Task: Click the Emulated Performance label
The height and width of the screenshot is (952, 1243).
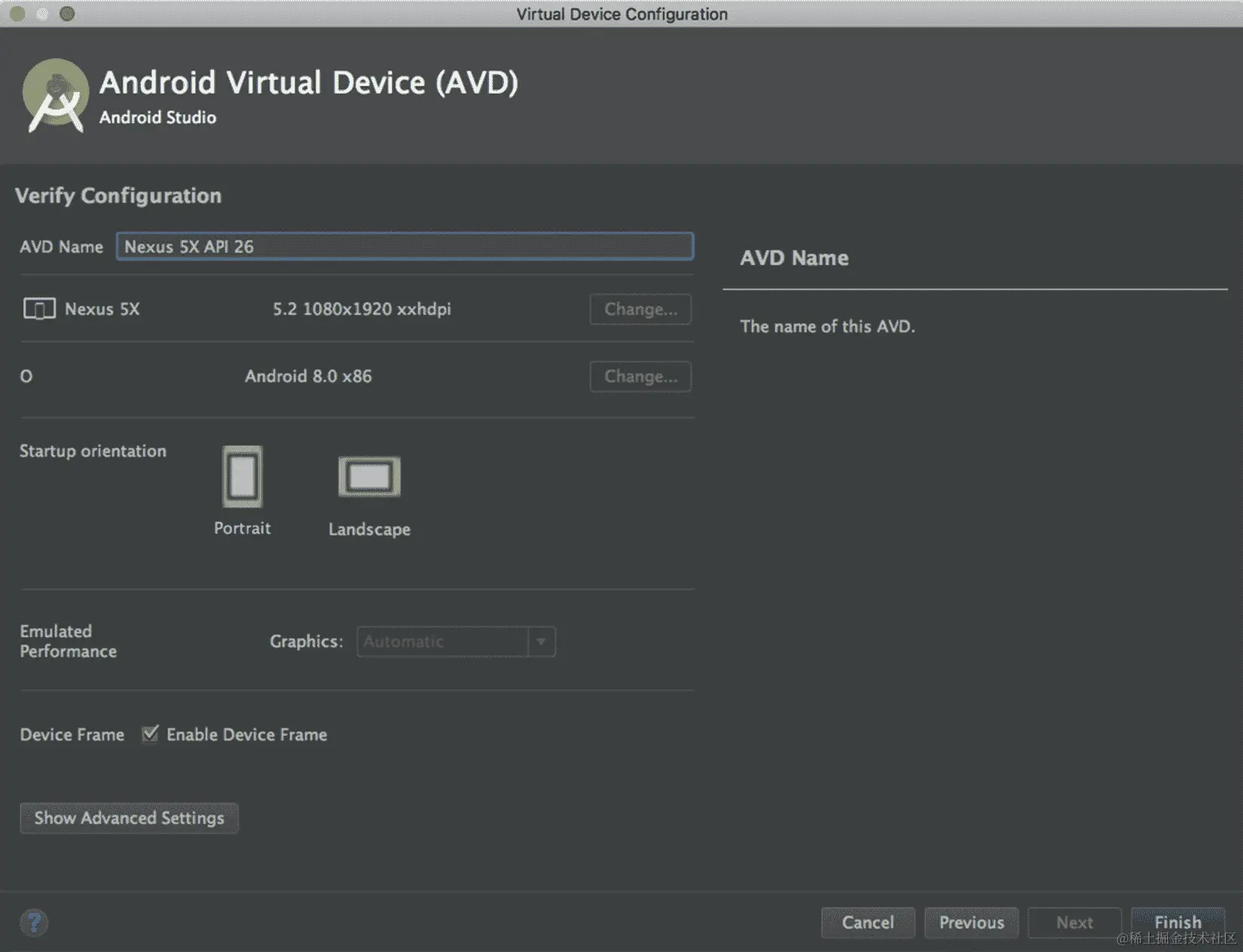Action: (x=68, y=641)
